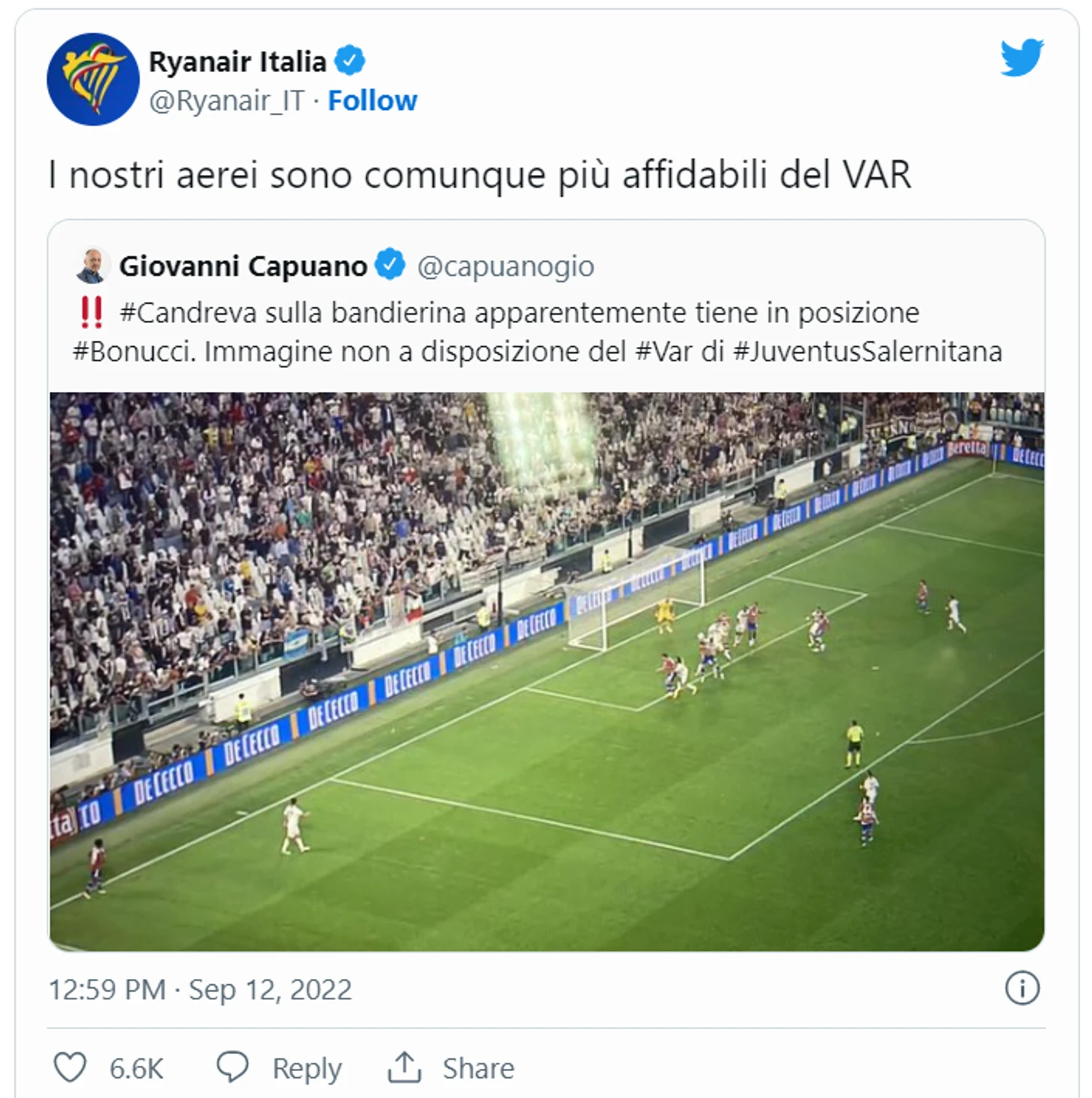This screenshot has height=1098, width=1092.
Task: Open the Ryanair Italia display name
Action: coord(237,61)
